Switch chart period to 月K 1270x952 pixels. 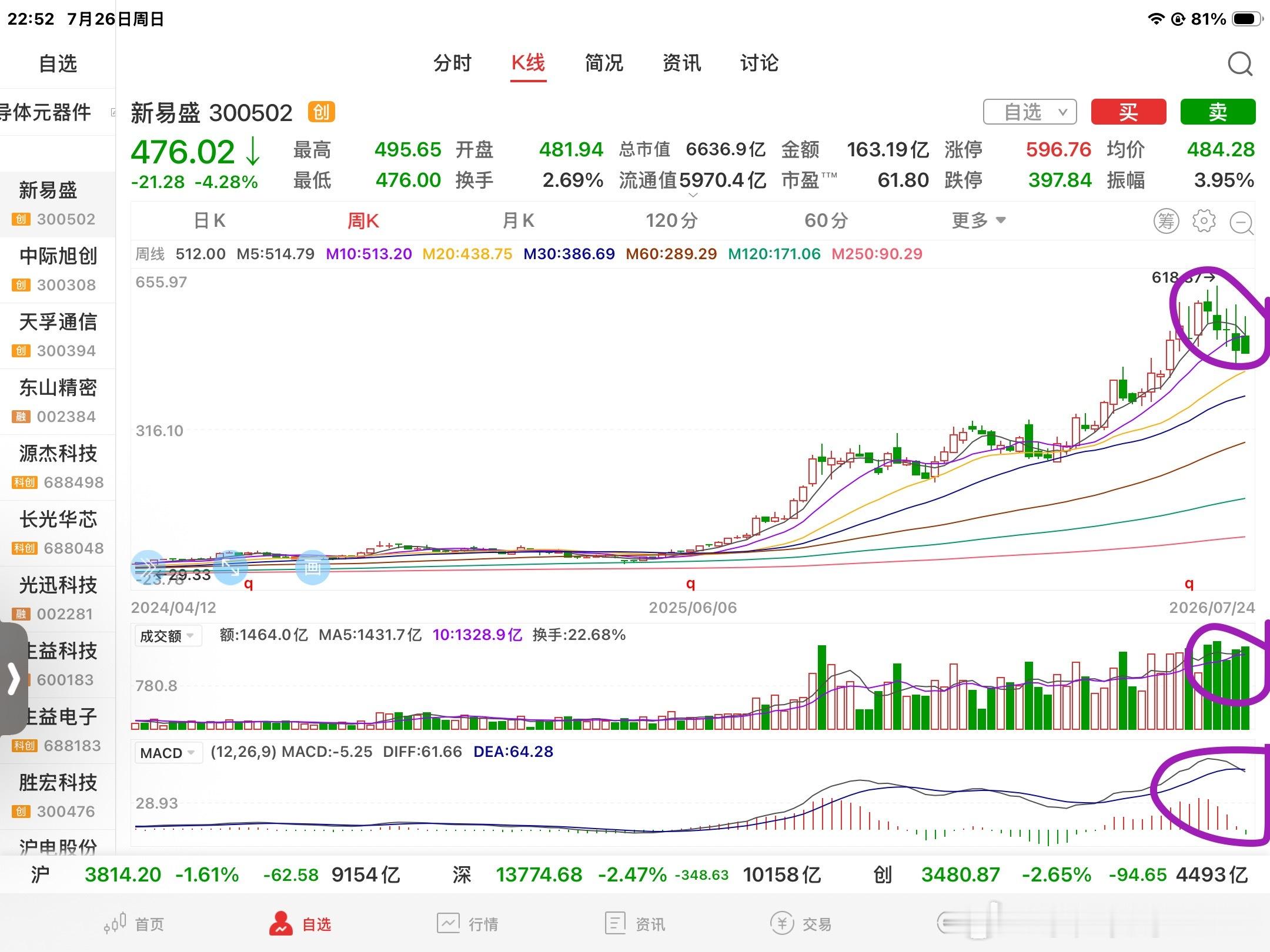(x=518, y=221)
